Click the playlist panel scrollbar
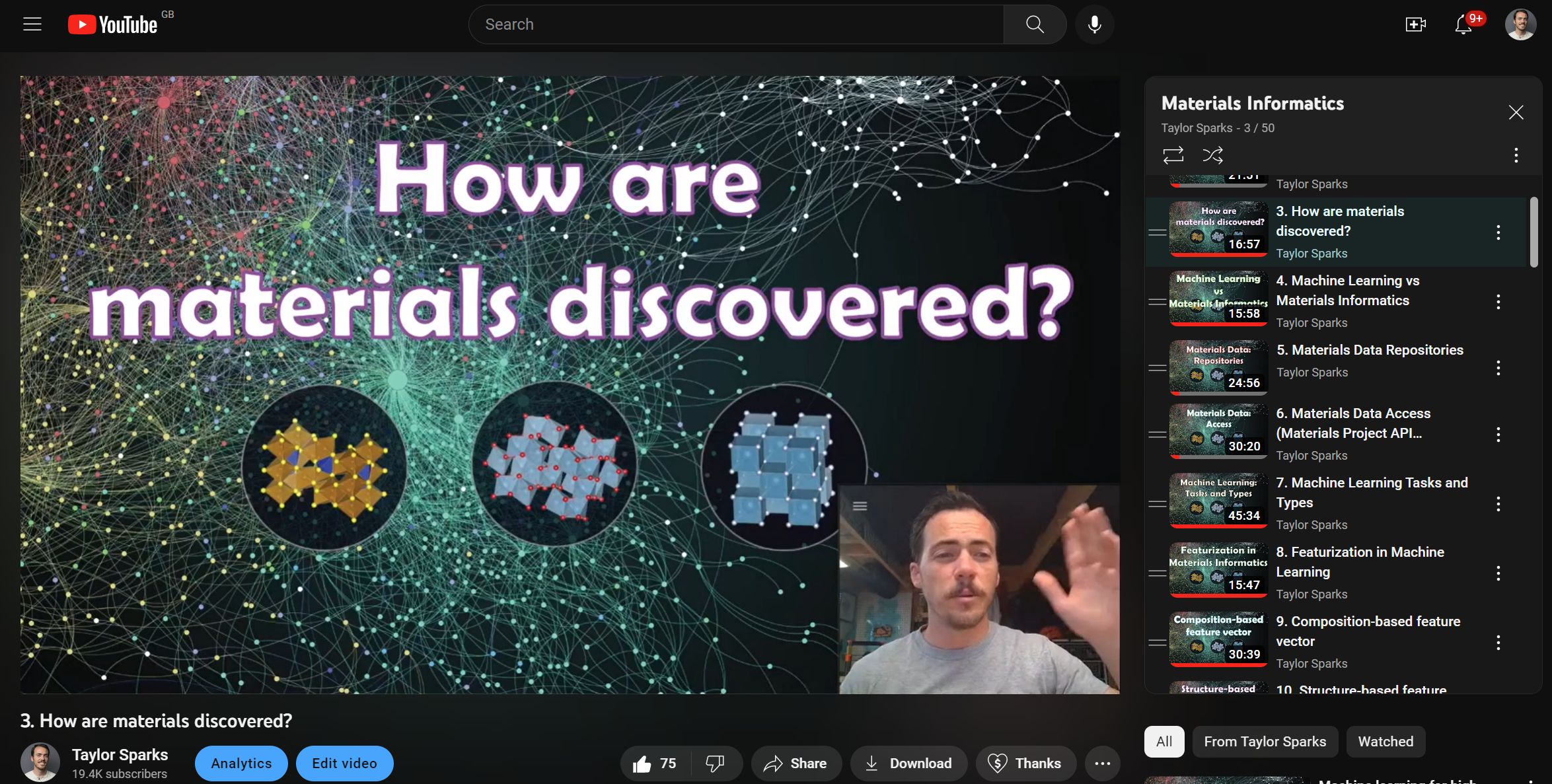The image size is (1552, 784). click(x=1534, y=232)
